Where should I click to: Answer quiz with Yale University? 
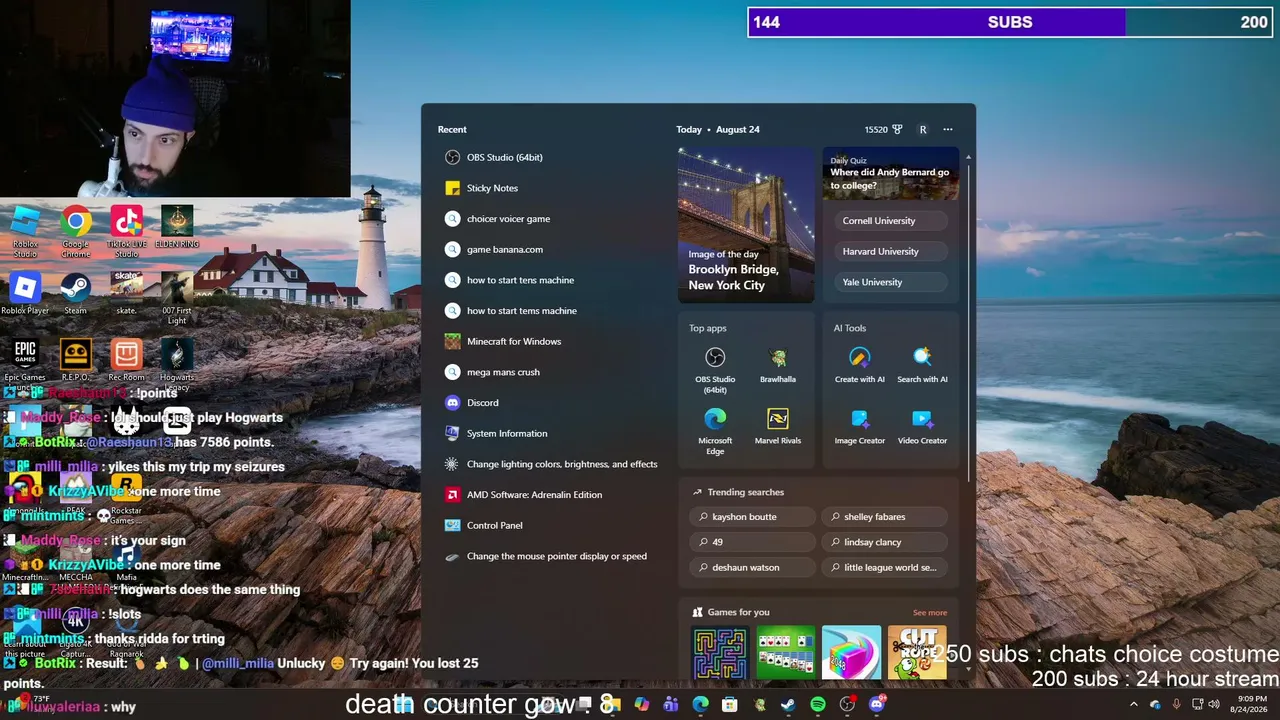click(890, 282)
